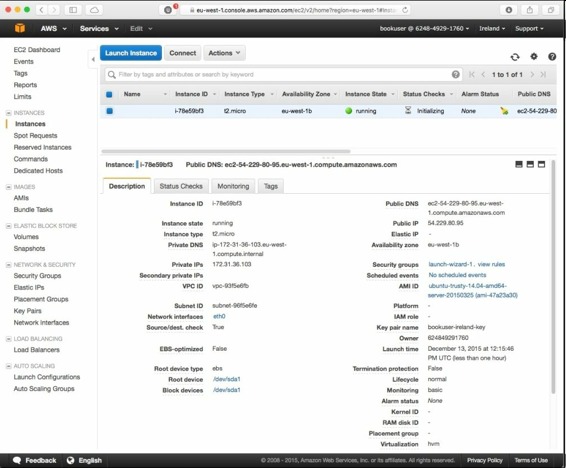Collapse the navigation sidebar with the arrow
Image resolution: width=566 pixels, height=468 pixels.
[x=93, y=59]
